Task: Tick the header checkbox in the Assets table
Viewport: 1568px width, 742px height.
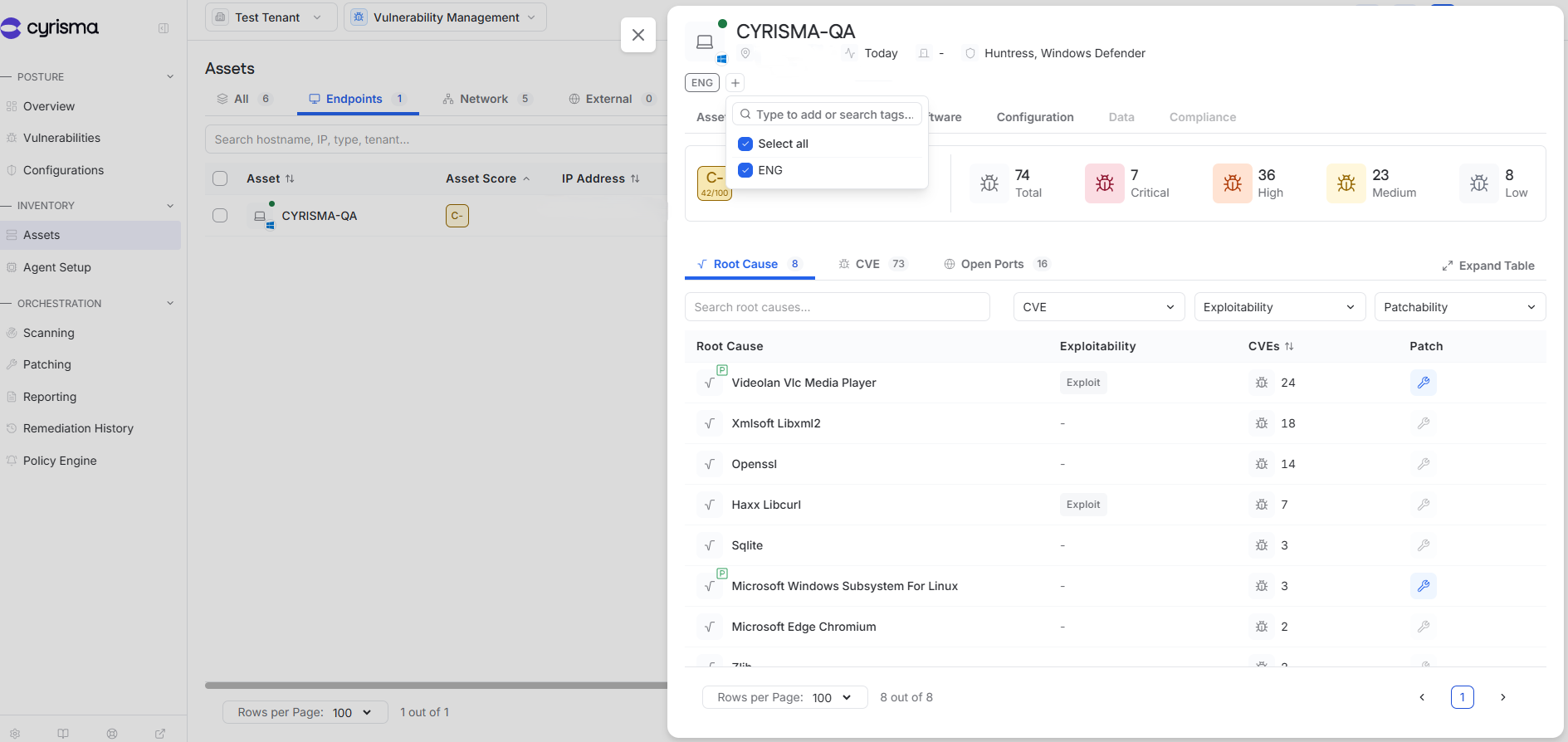Action: point(220,178)
